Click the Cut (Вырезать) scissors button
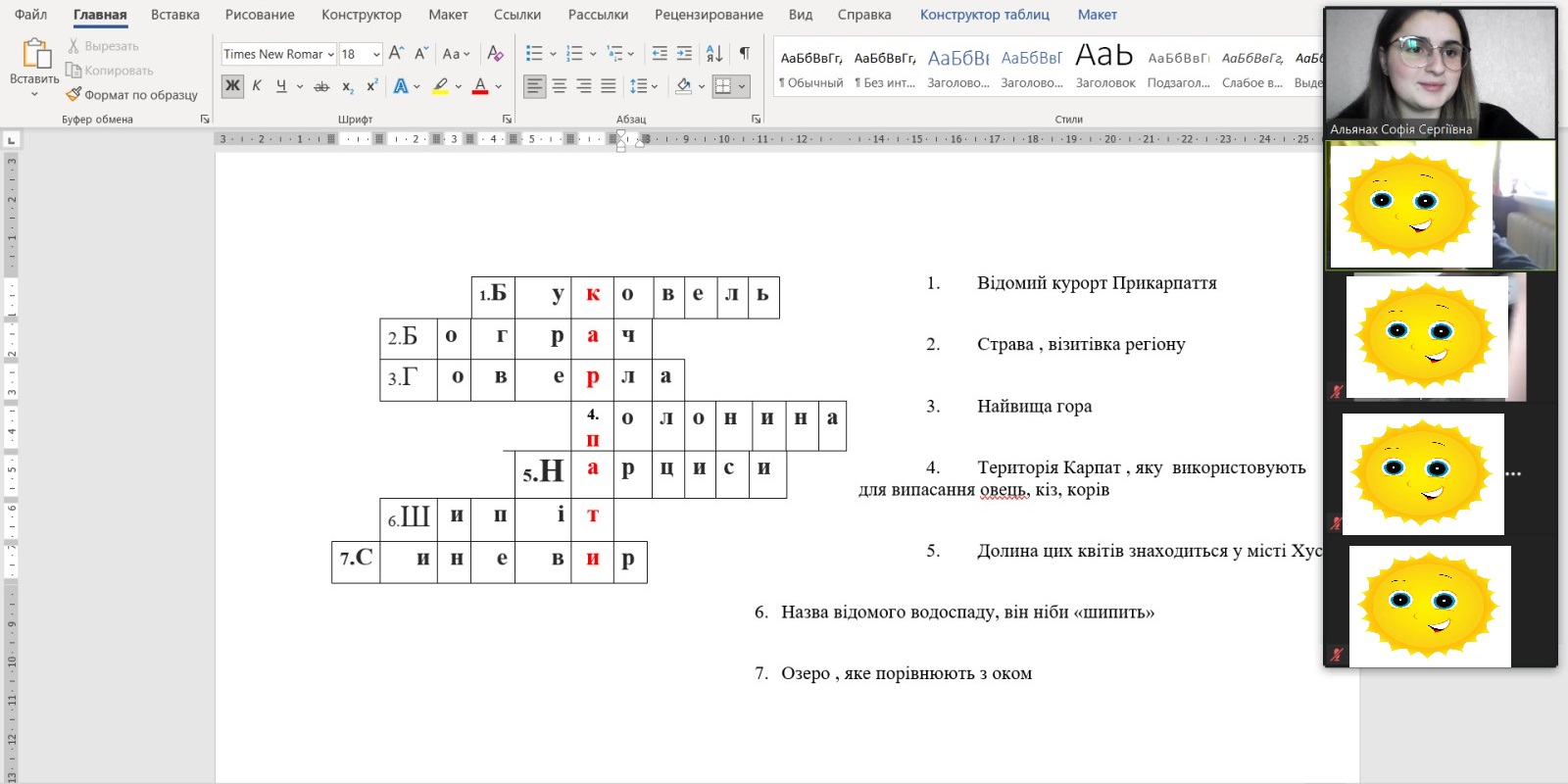This screenshot has height=784, width=1568. pyautogui.click(x=103, y=46)
